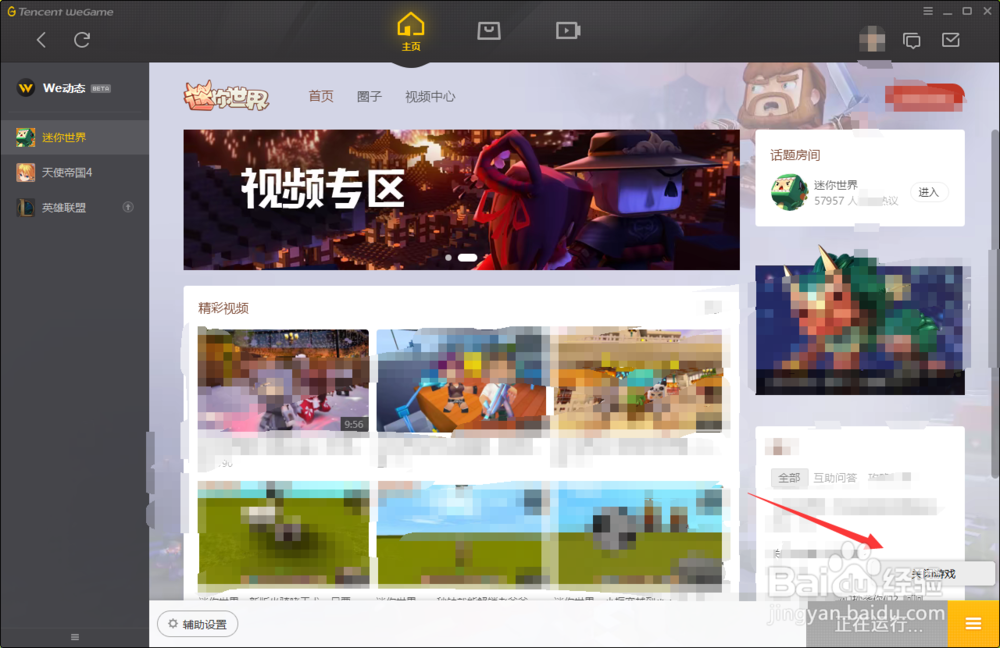
Task: Click the 正在运行 status button
Action: coord(878,624)
